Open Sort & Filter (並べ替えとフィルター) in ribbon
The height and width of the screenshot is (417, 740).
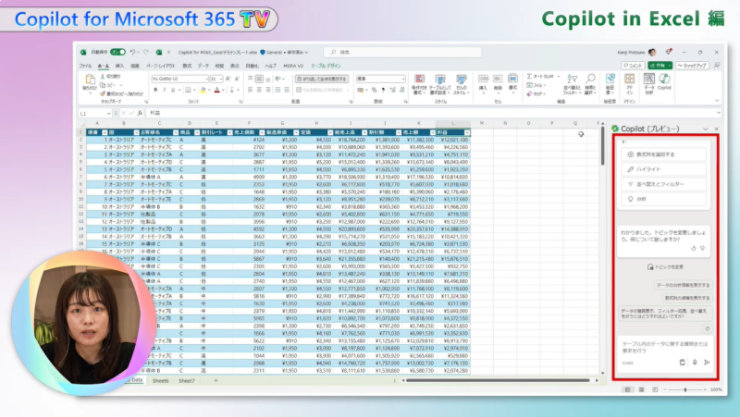tap(572, 84)
